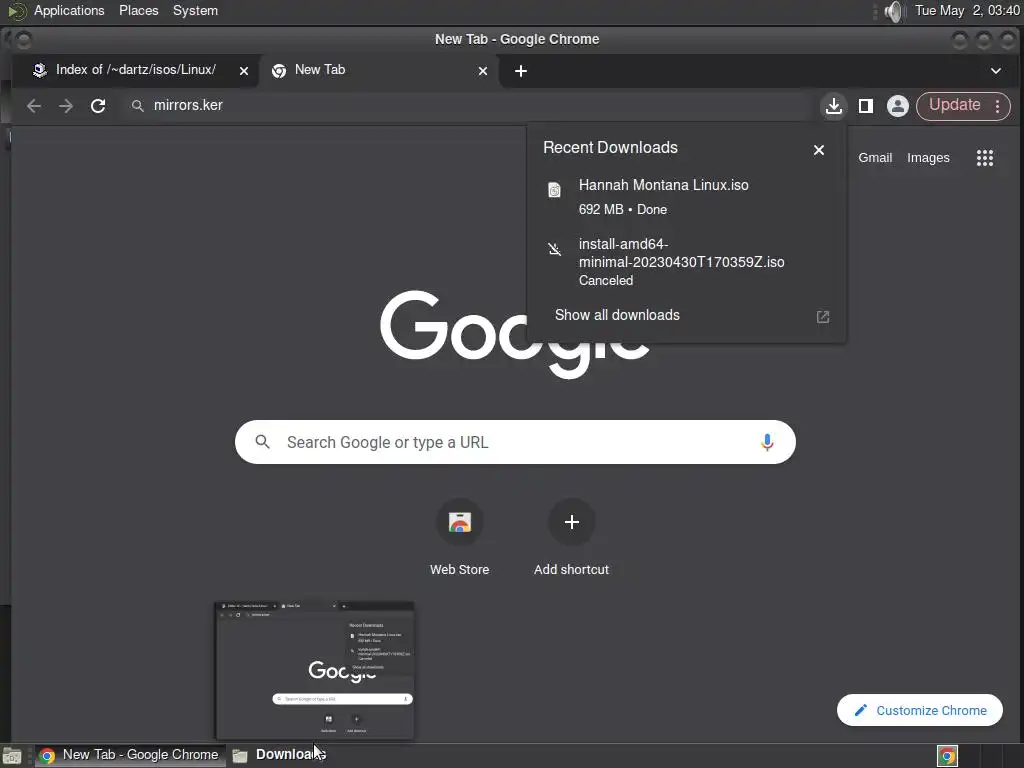Click Customize Chrome button
This screenshot has height=768, width=1024.
click(x=920, y=710)
